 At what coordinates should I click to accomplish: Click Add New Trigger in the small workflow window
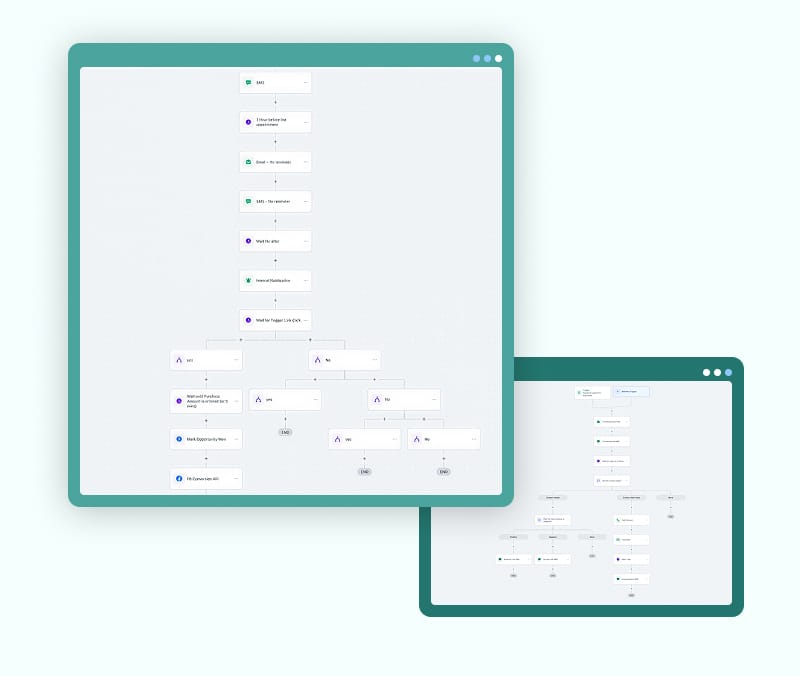point(632,392)
